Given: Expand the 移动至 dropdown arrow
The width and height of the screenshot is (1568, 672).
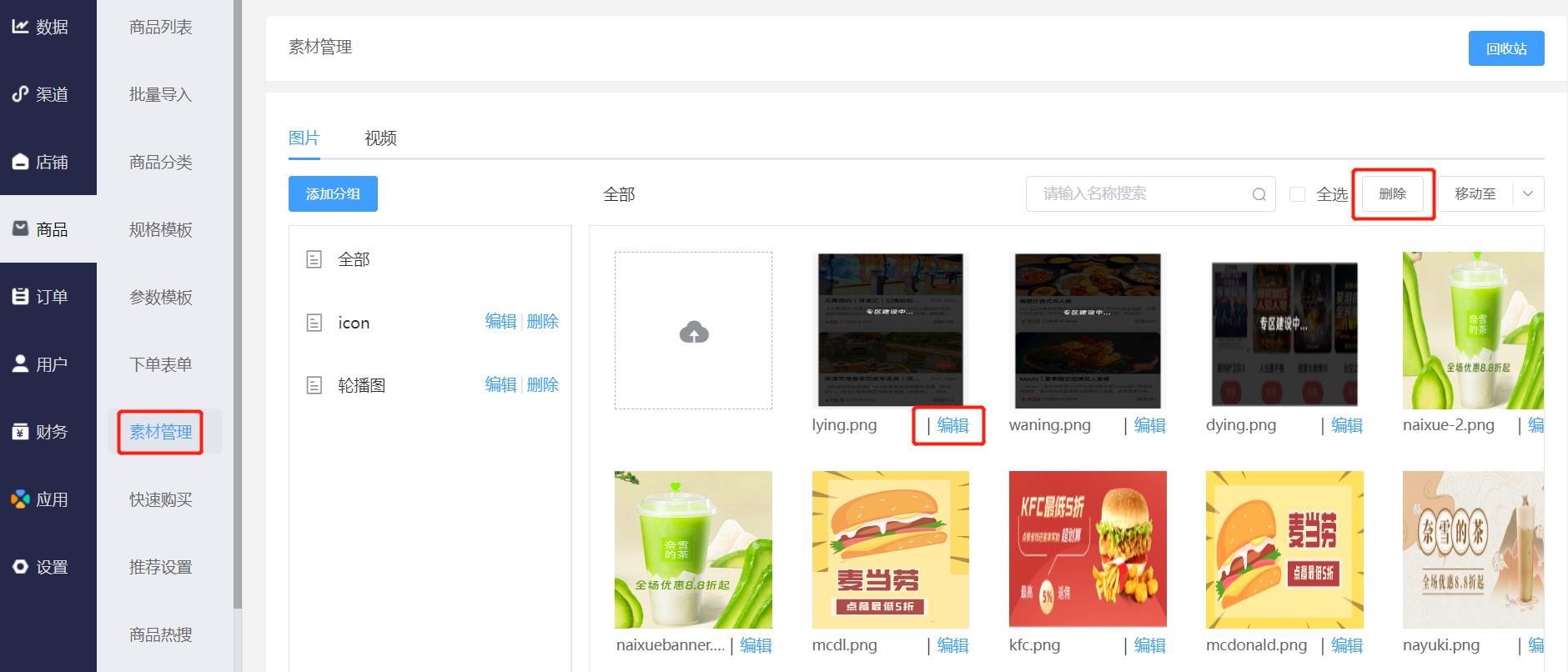Looking at the screenshot, I should 1528,193.
